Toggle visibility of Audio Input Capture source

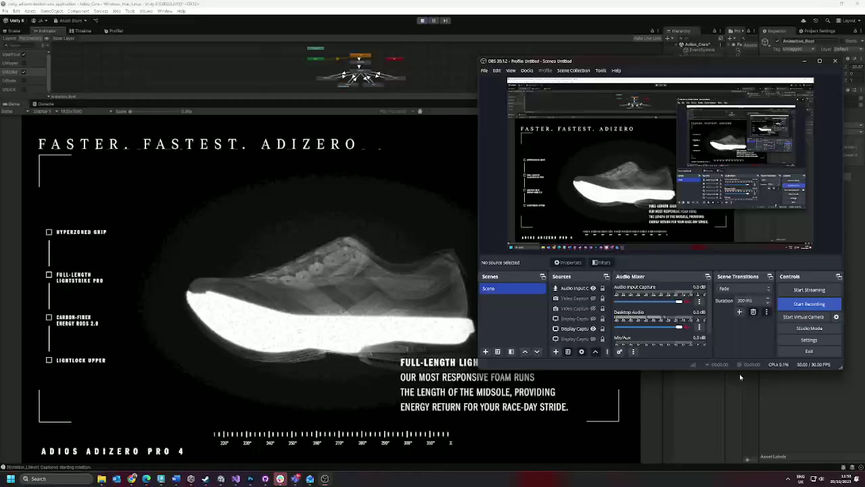[594, 288]
